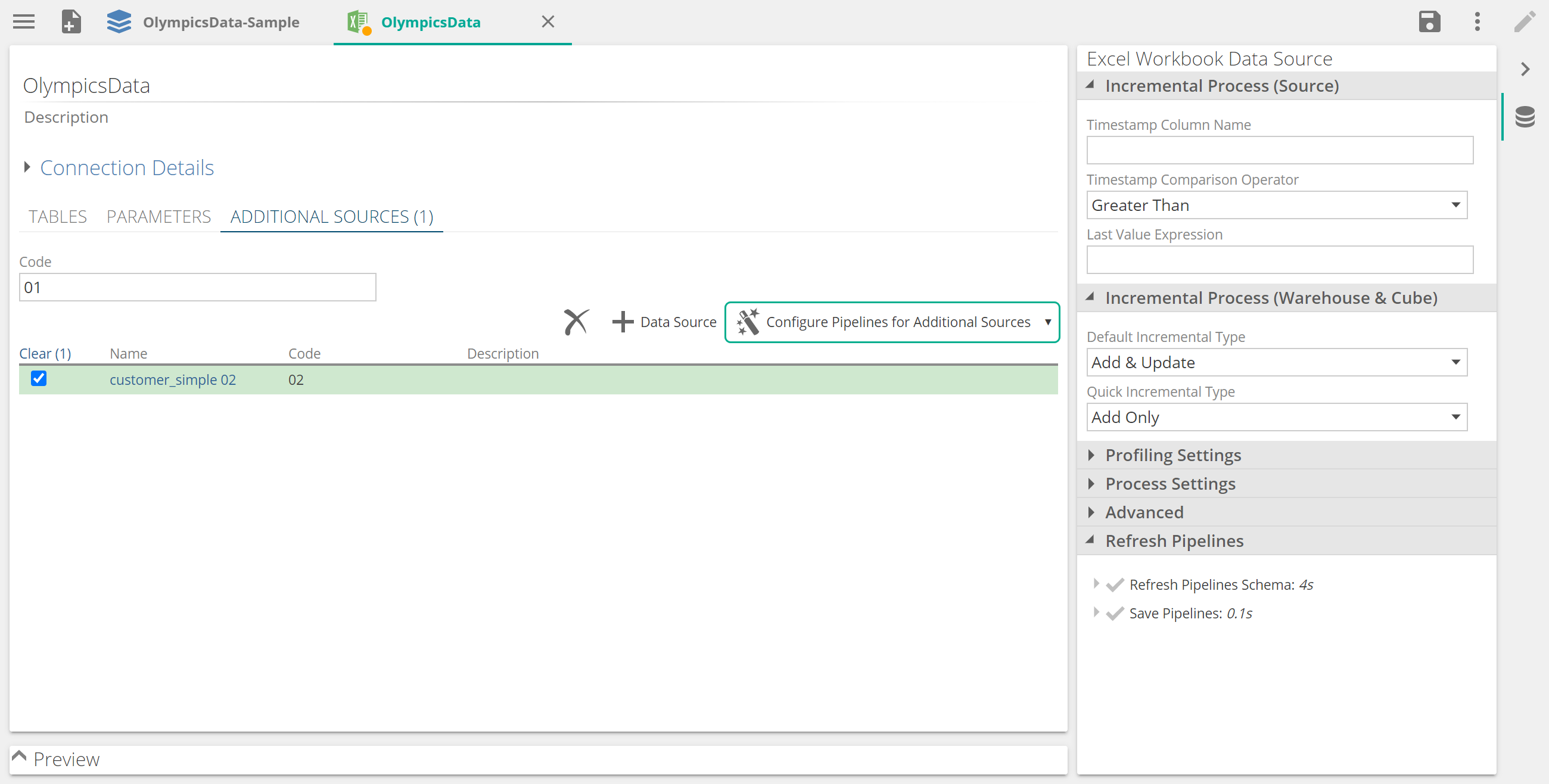Switch to the TABLES tab
Screen dimensions: 1549x784
pyautogui.click(x=58, y=216)
